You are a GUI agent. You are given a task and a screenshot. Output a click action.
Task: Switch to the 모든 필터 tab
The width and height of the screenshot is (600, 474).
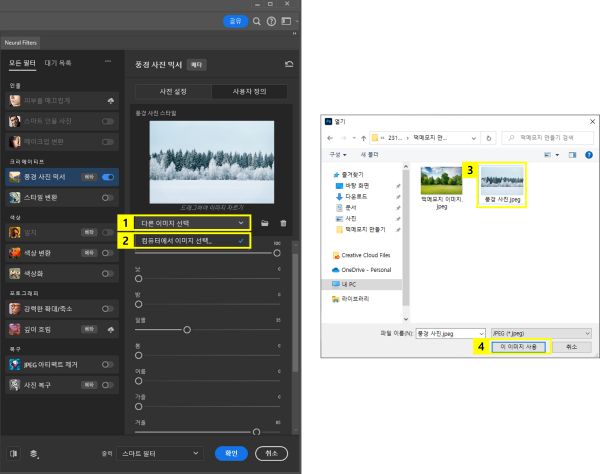[23, 63]
